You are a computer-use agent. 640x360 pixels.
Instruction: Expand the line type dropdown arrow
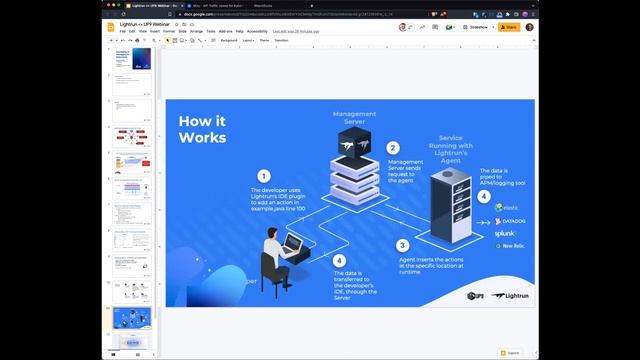[x=205, y=40]
